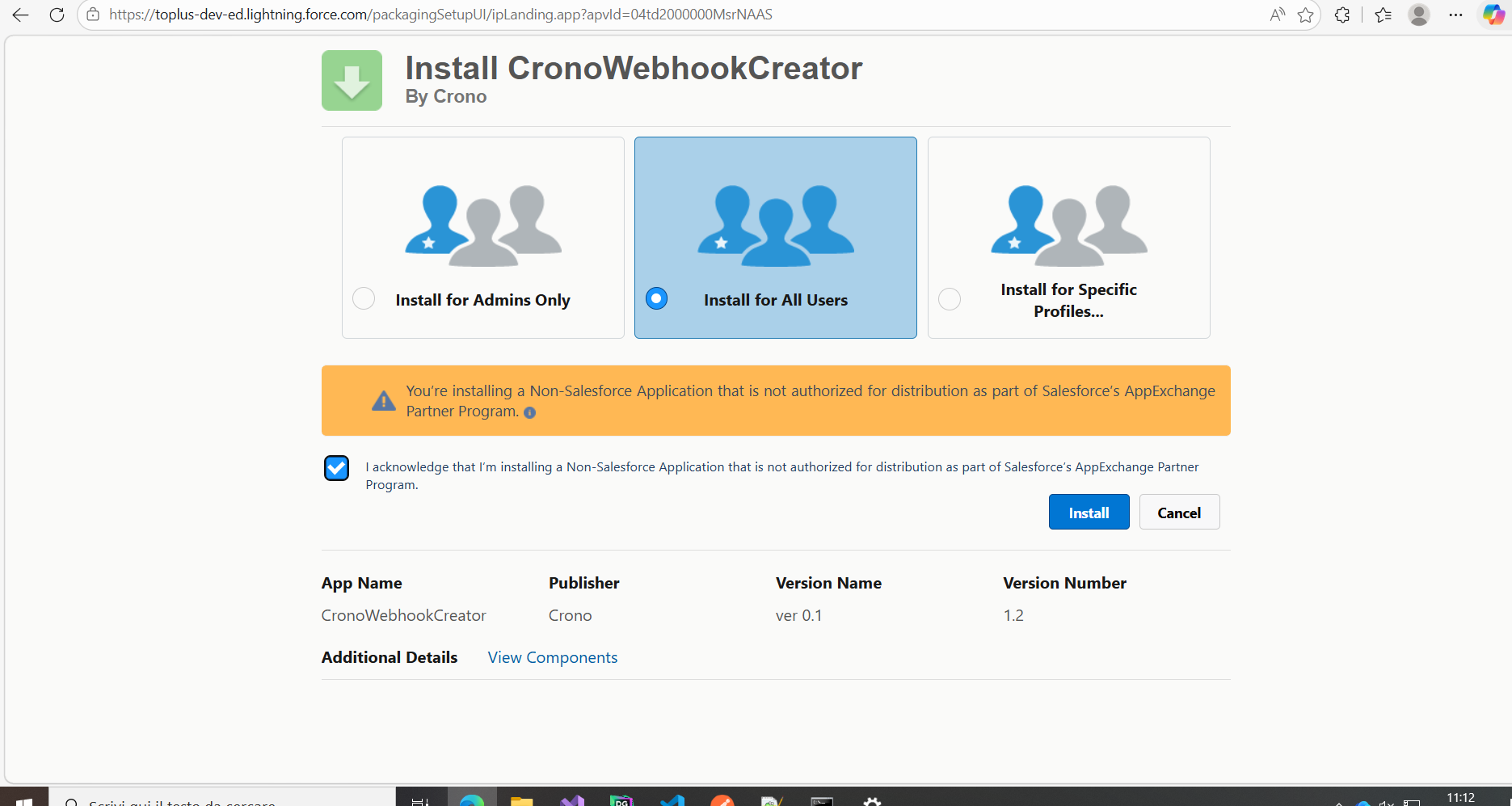
Task: Click the Install CronoWebhookCreator heading
Action: [x=634, y=68]
